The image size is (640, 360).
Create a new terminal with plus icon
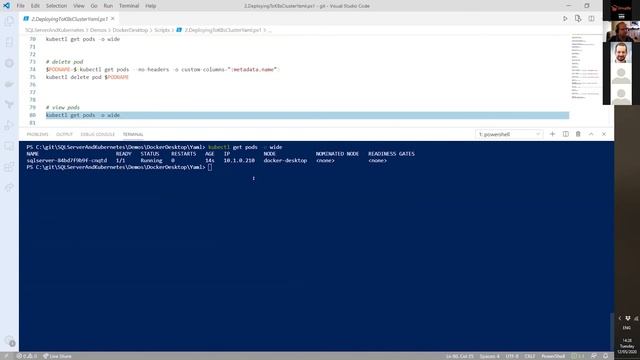(x=552, y=134)
